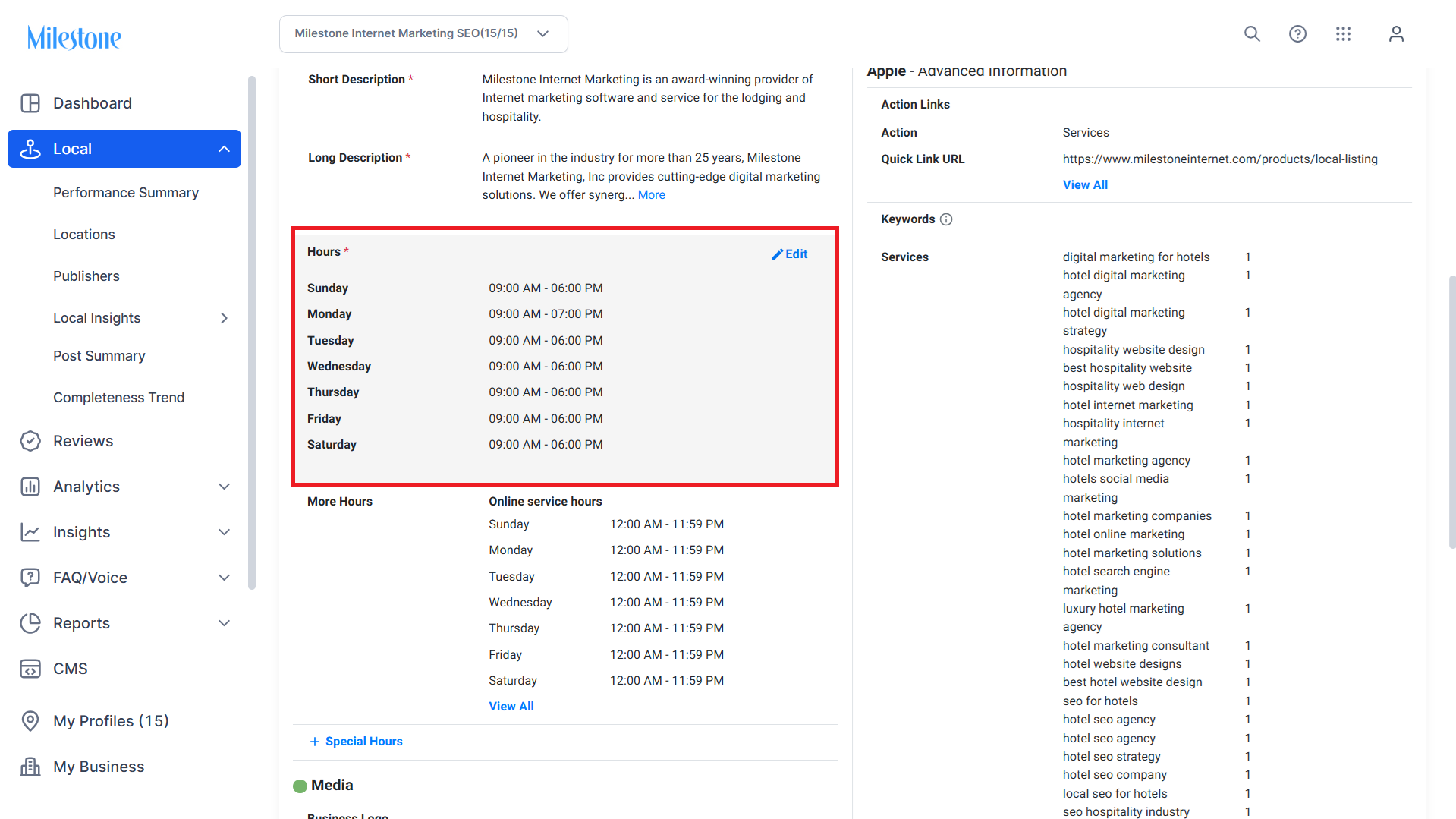Open the Milestone Internet Marketing SEO dropdown
This screenshot has height=819, width=1456.
(423, 34)
